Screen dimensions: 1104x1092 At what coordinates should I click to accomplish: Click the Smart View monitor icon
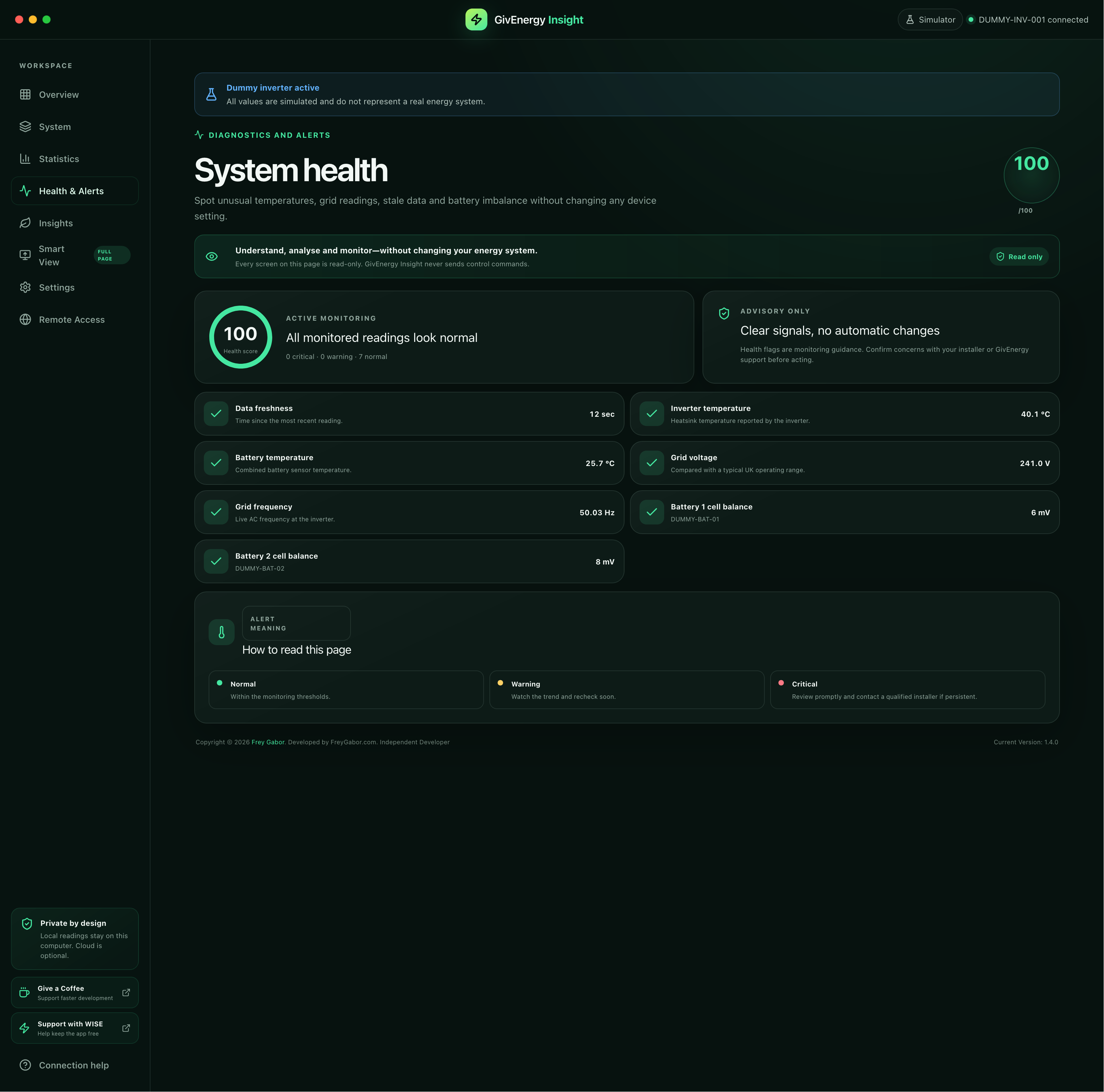(25, 255)
